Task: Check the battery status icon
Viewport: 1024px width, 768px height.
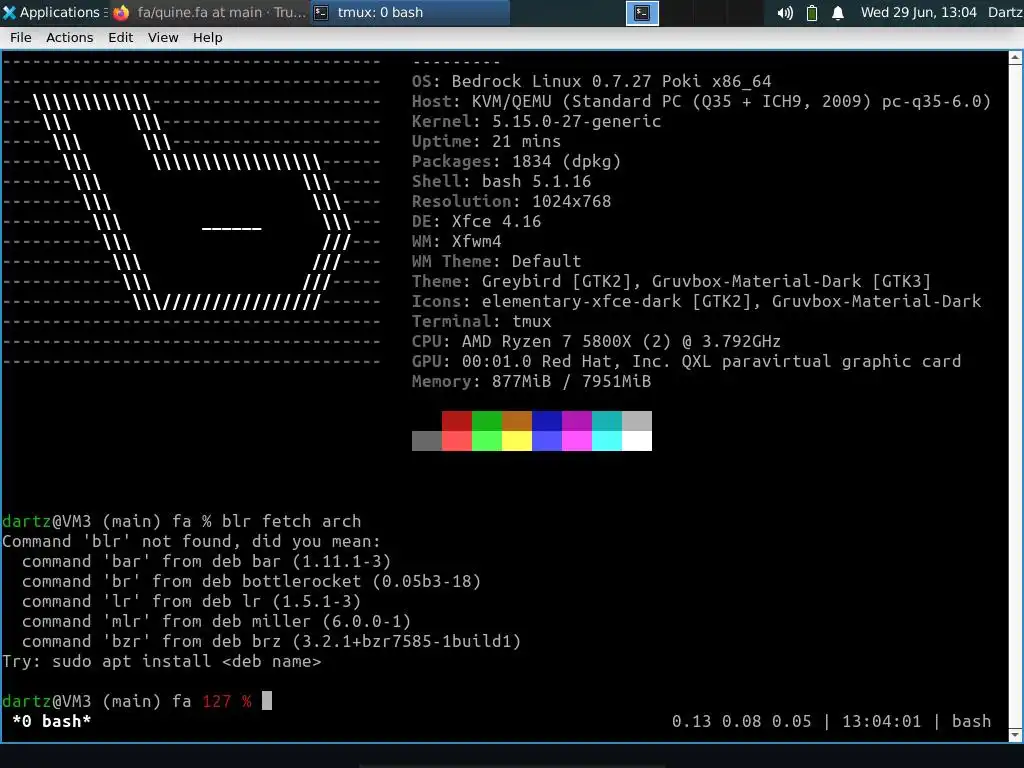Action: [812, 13]
